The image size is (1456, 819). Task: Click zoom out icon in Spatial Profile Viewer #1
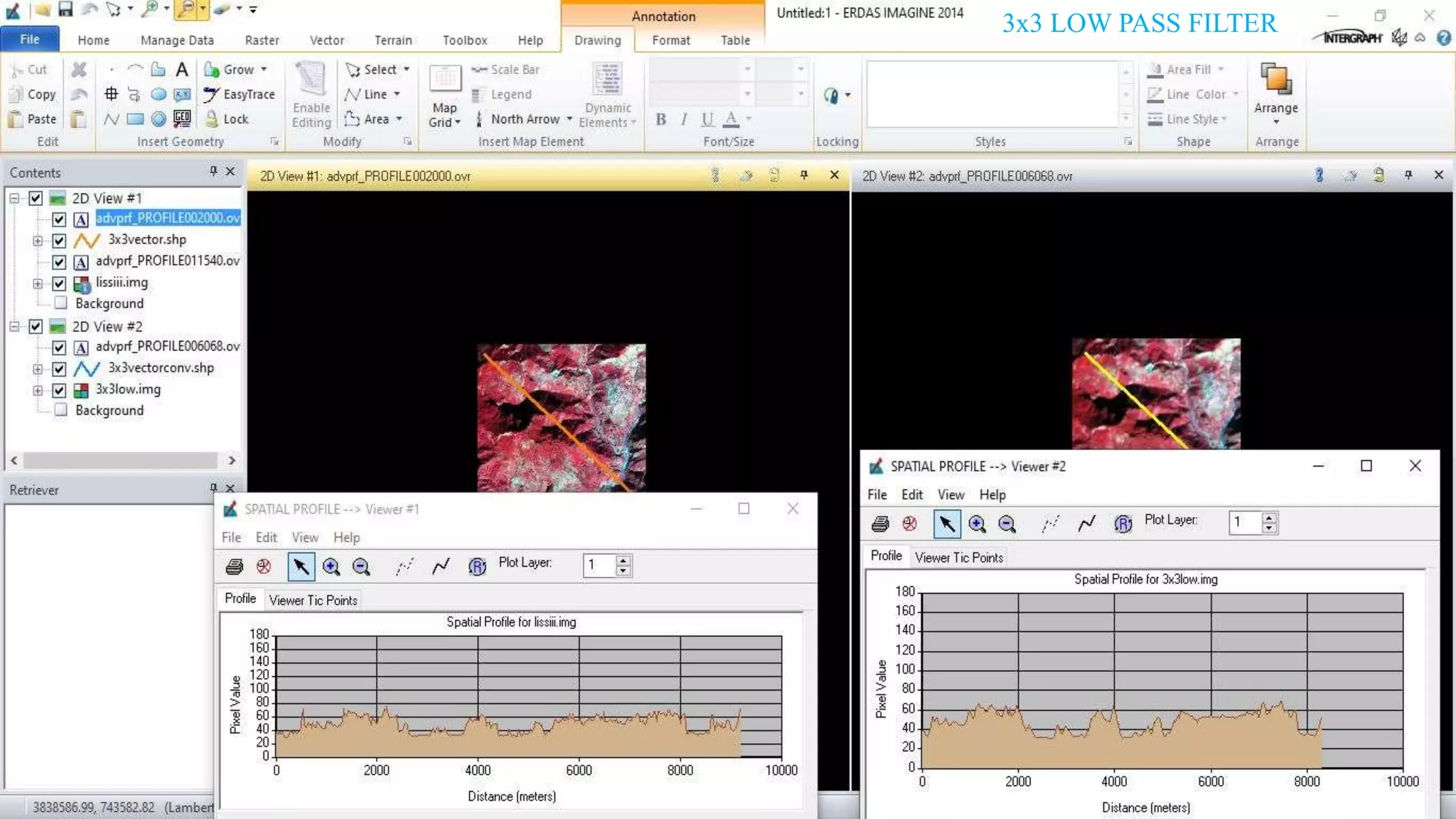coord(361,567)
